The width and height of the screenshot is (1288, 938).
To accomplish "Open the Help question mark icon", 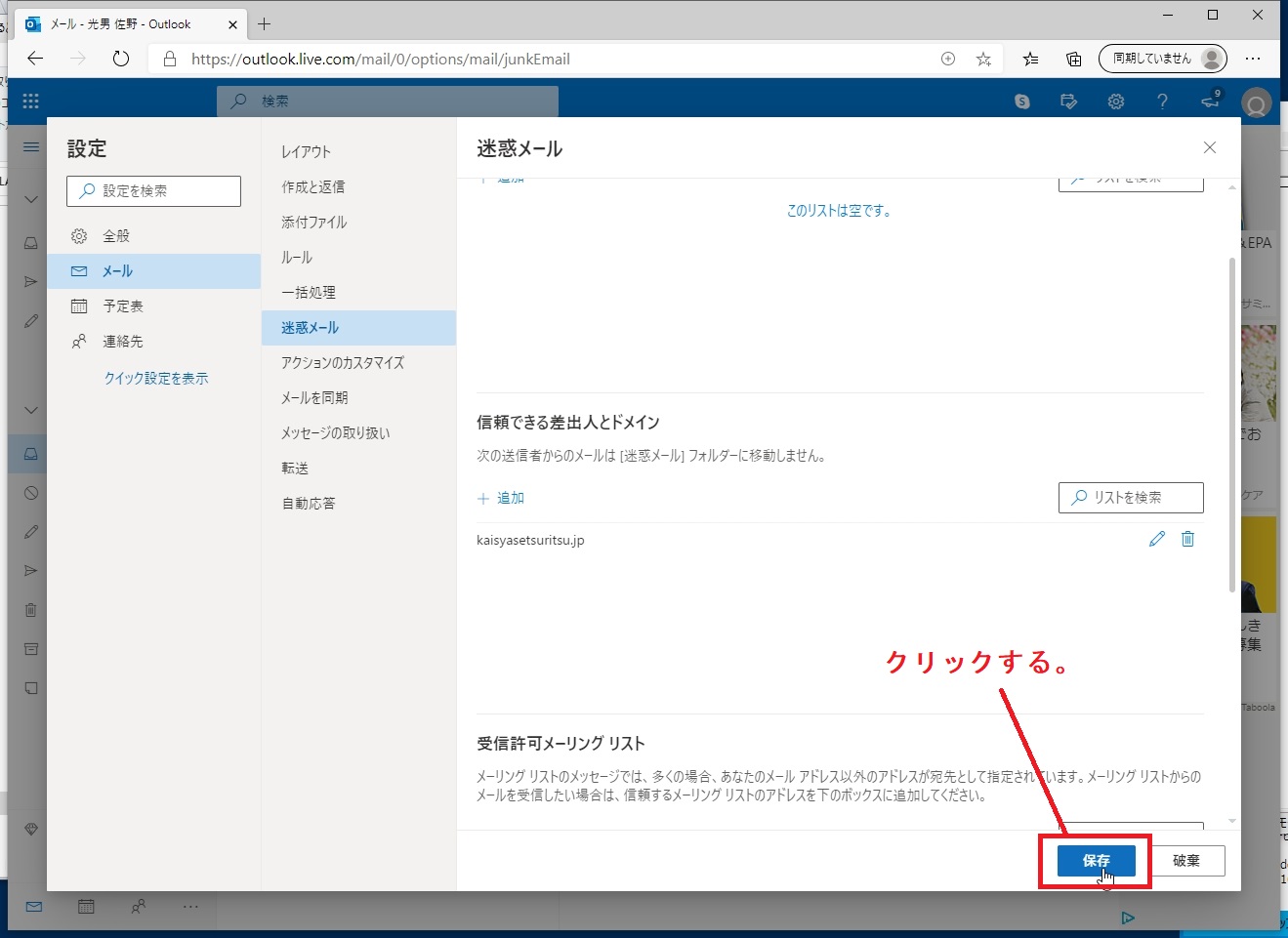I will tap(1162, 101).
